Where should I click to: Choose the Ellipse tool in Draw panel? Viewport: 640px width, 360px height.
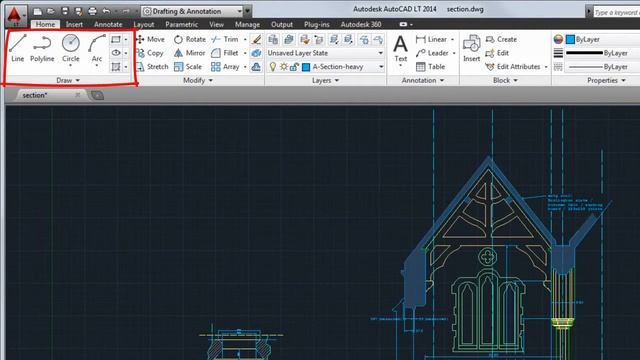click(x=116, y=53)
